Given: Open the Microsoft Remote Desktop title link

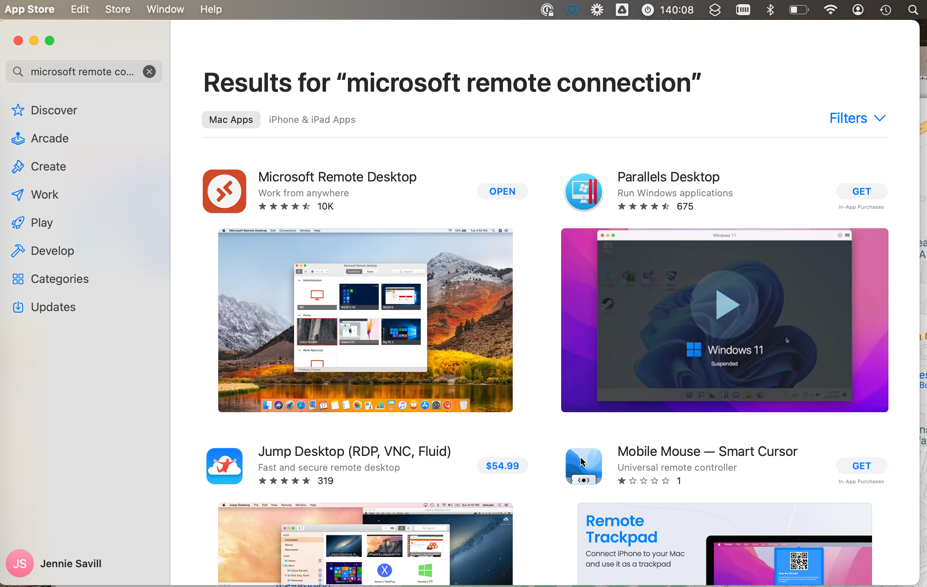Looking at the screenshot, I should point(338,177).
